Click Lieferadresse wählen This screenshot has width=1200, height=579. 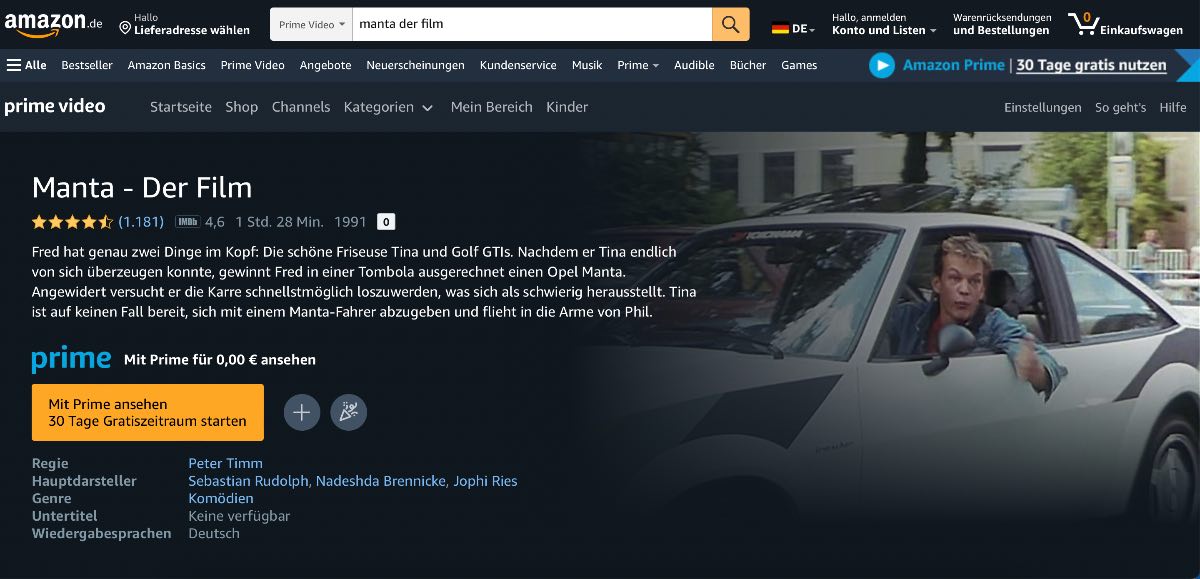click(192, 30)
